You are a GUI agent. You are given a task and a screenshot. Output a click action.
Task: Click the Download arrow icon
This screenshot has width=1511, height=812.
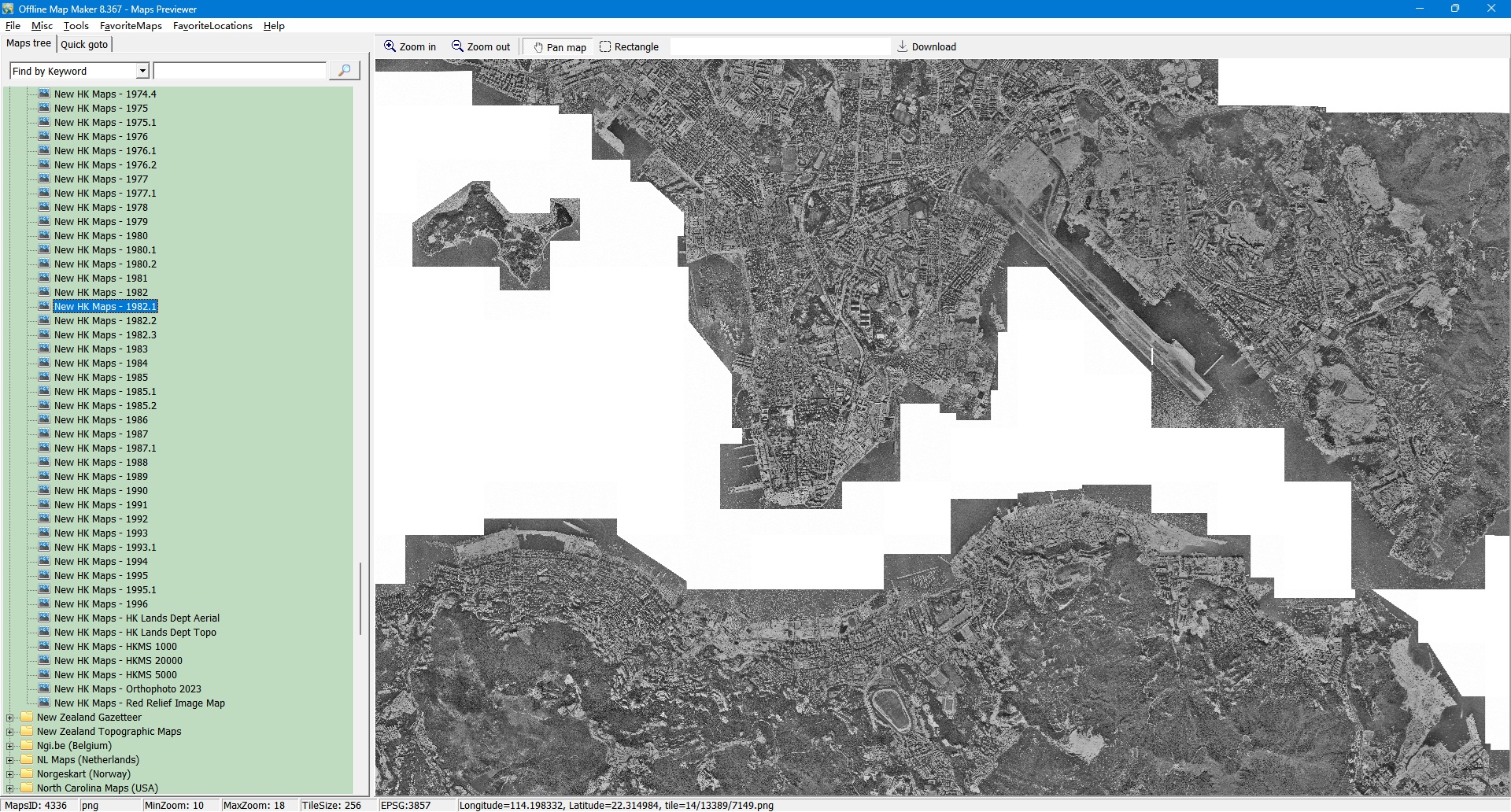click(903, 46)
